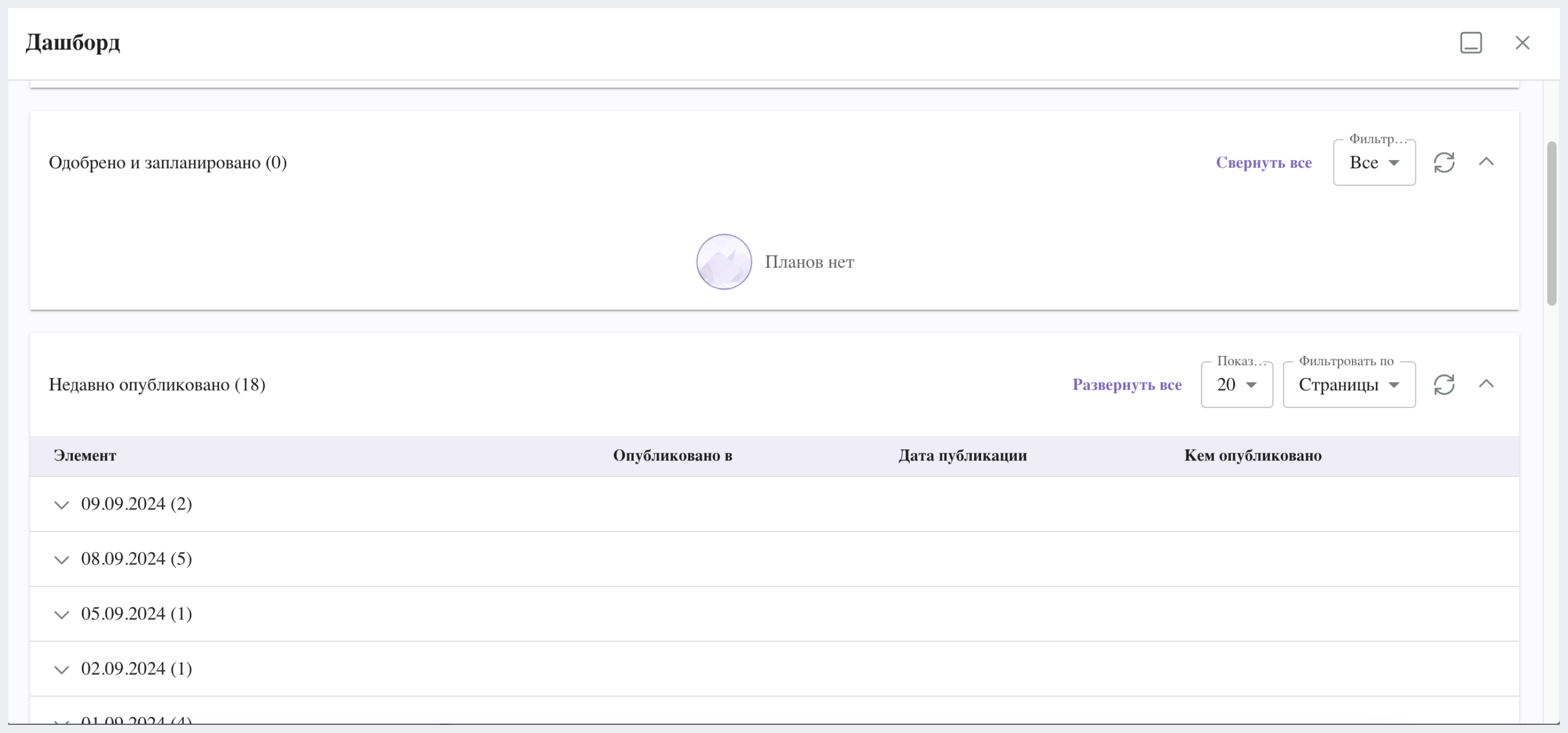Expand the 02.09.2024 (1) group
This screenshot has width=1568, height=733.
62,669
